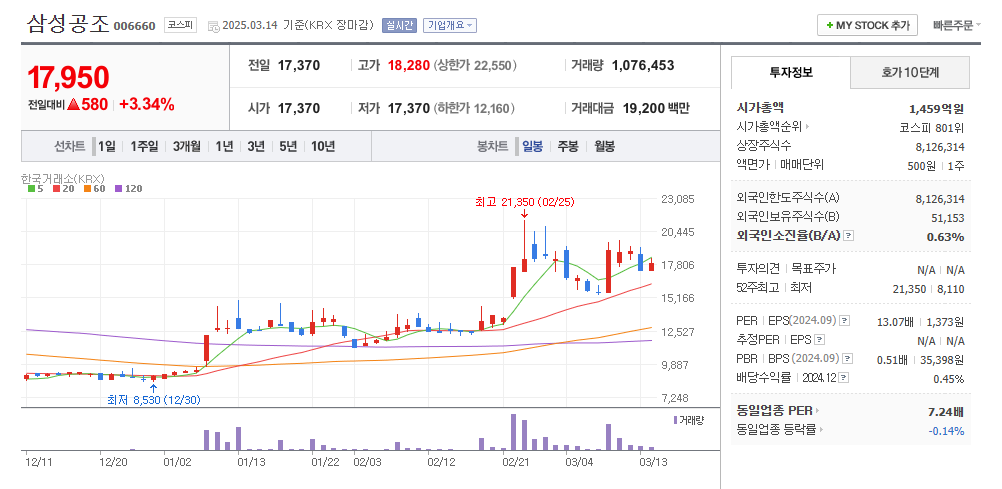Click the 시가총액 value 1,459억원
The image size is (1002, 489).
tap(936, 109)
